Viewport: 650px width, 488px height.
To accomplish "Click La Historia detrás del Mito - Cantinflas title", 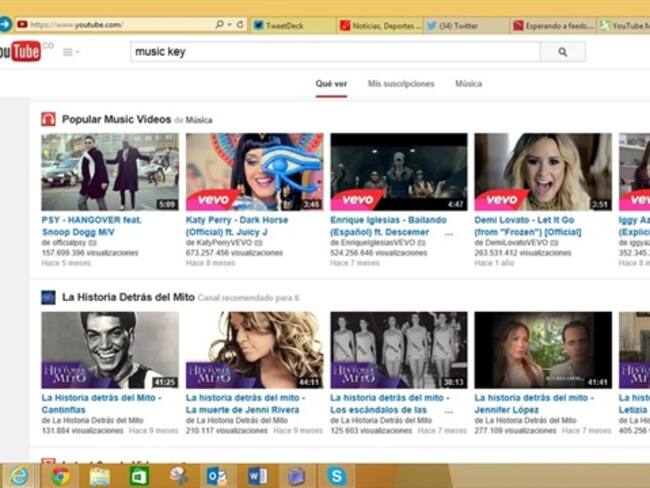I will coord(102,403).
